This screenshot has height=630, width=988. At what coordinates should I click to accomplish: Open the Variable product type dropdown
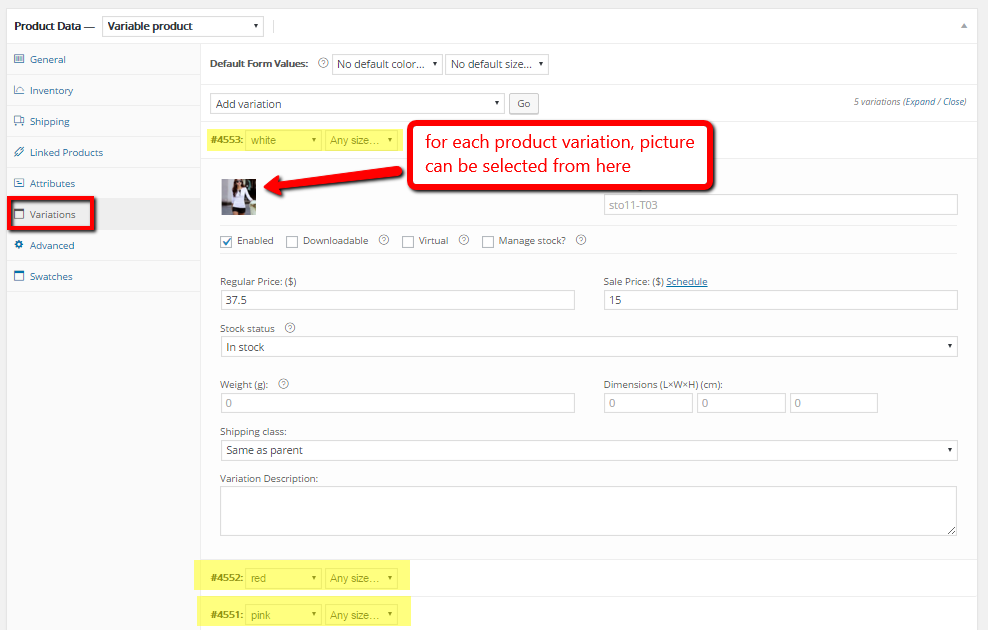point(183,26)
